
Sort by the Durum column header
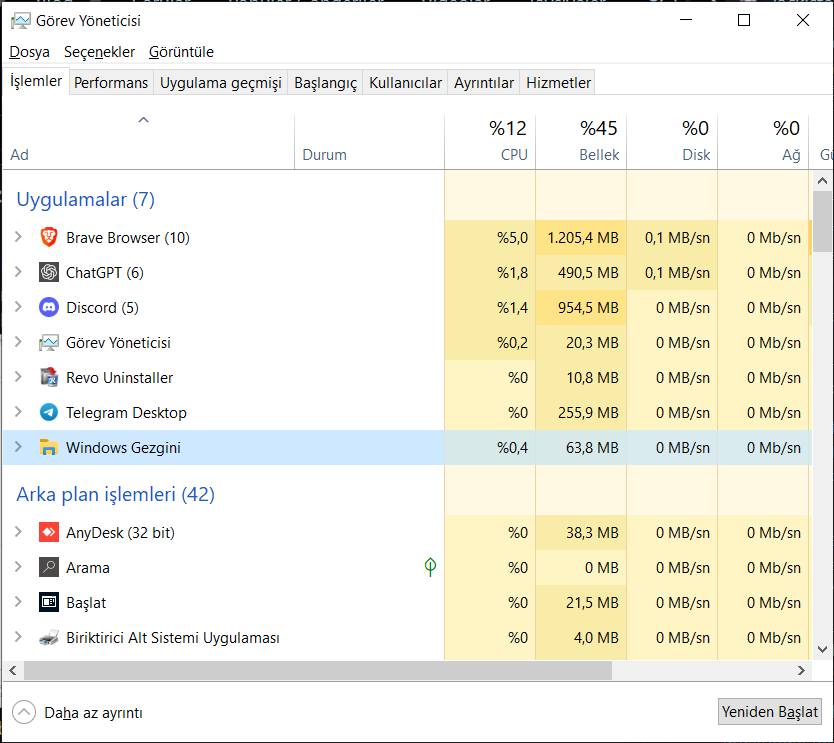coord(369,142)
